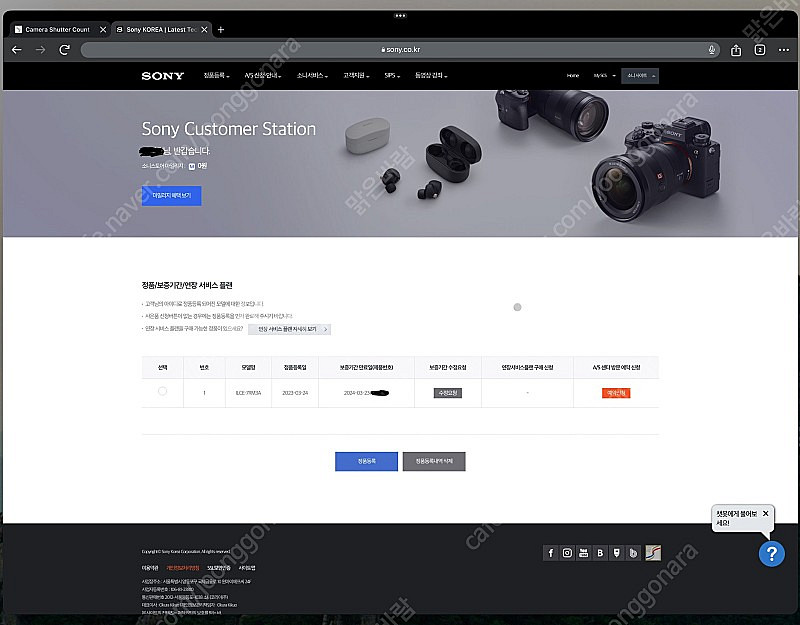Click the blue mileage benefits button

pyautogui.click(x=171, y=196)
